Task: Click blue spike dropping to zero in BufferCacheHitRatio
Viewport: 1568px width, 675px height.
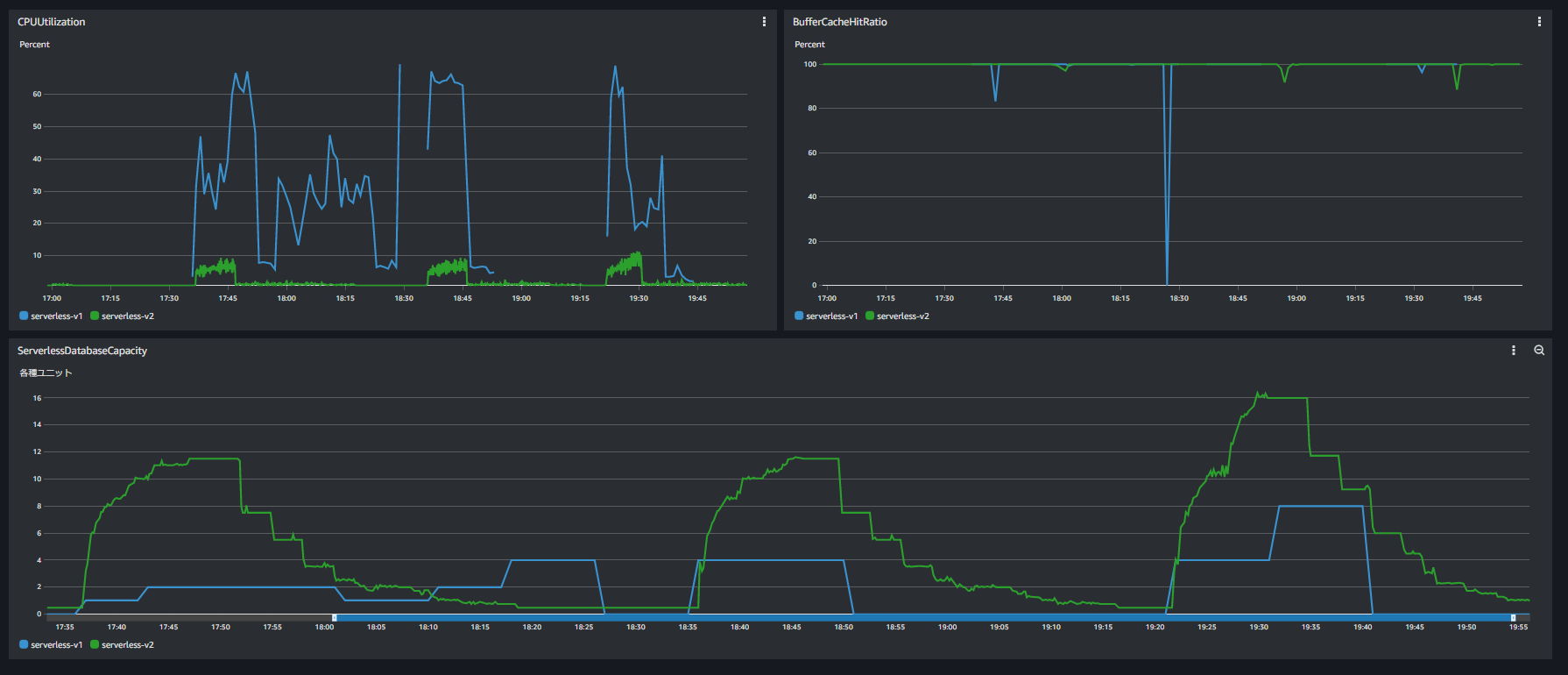Action: point(1167,219)
